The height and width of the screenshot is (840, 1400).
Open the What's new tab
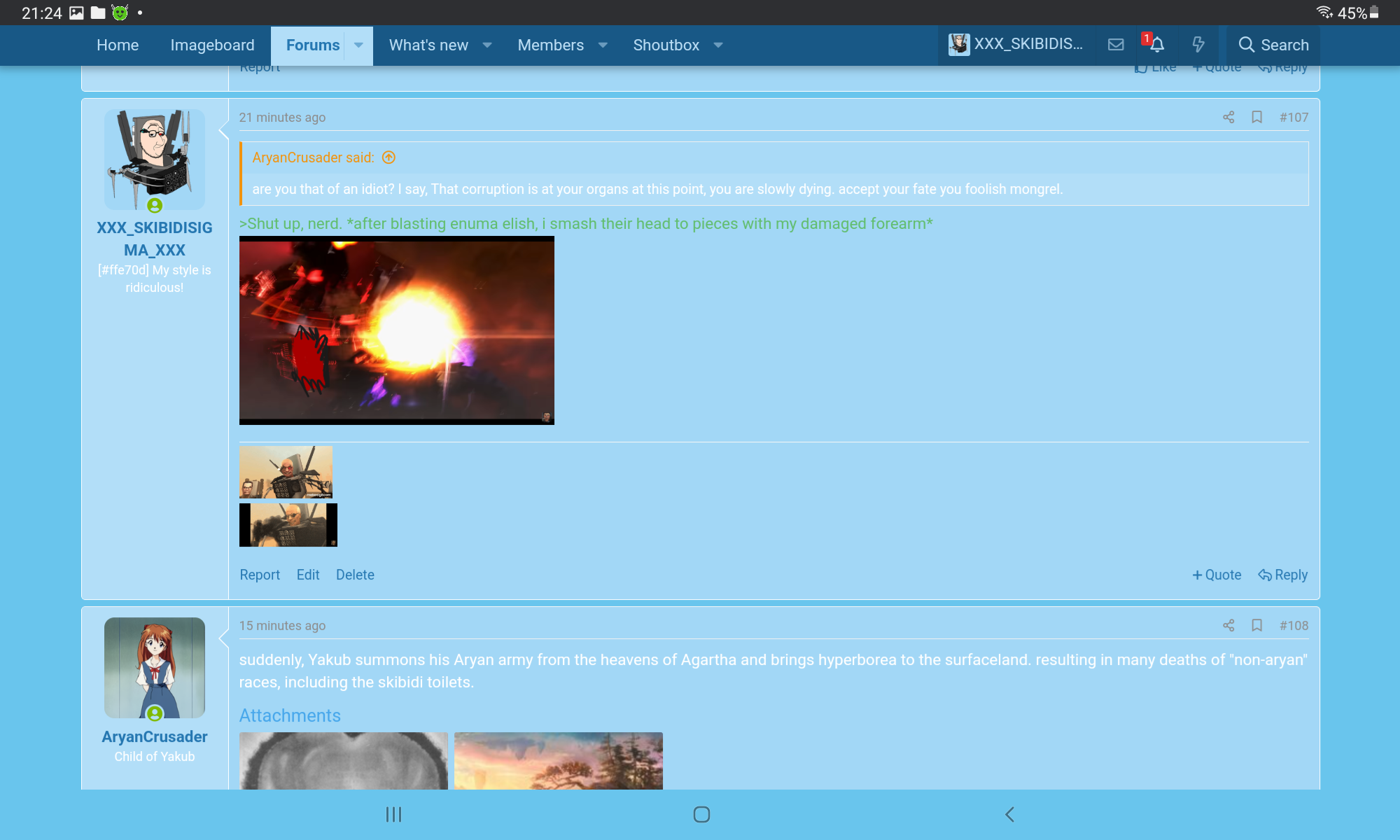(x=428, y=45)
